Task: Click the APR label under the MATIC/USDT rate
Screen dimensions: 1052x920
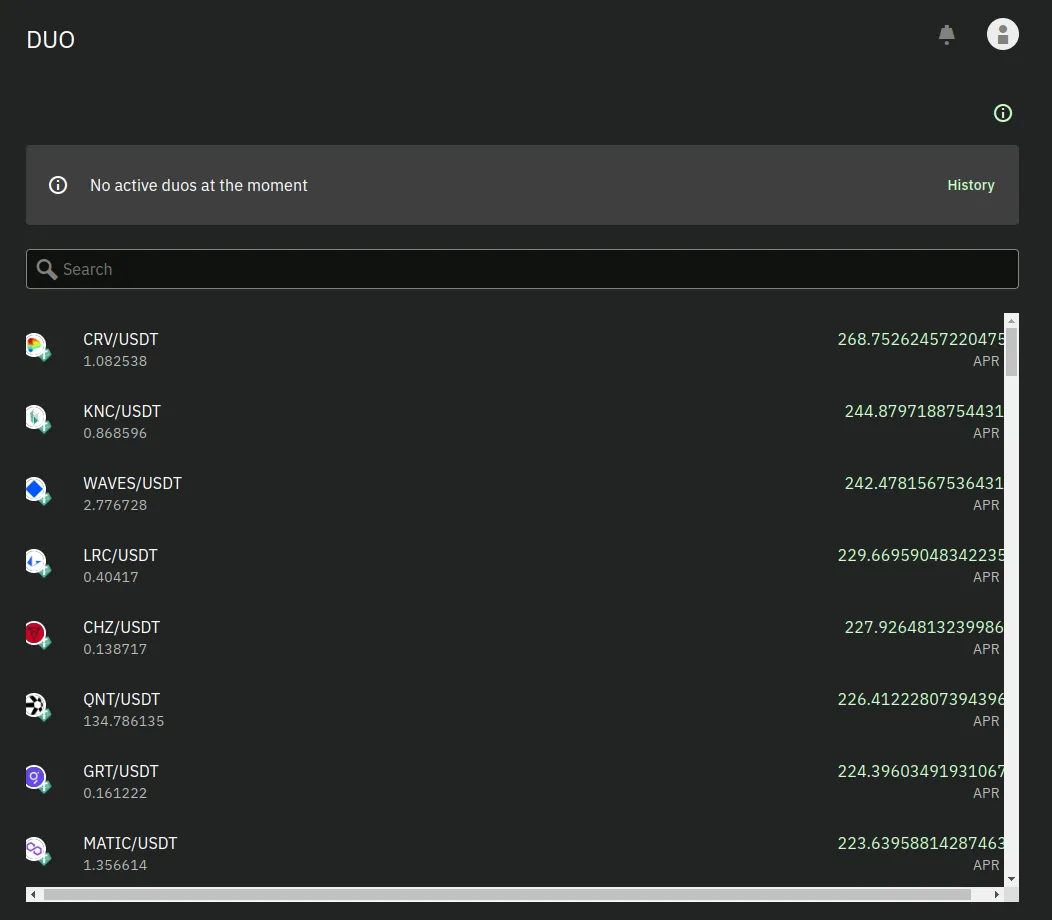Action: 986,865
